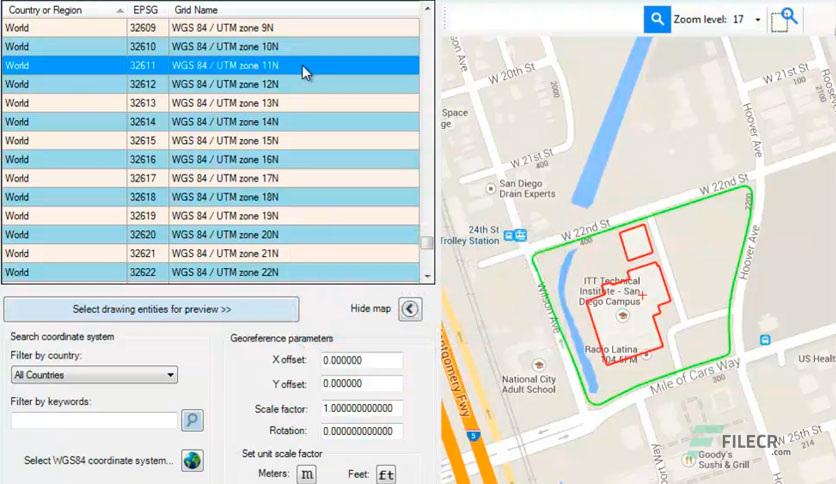Viewport: 836px width, 484px height.
Task: Click the grid list scroll up arrow
Action: pos(427,9)
